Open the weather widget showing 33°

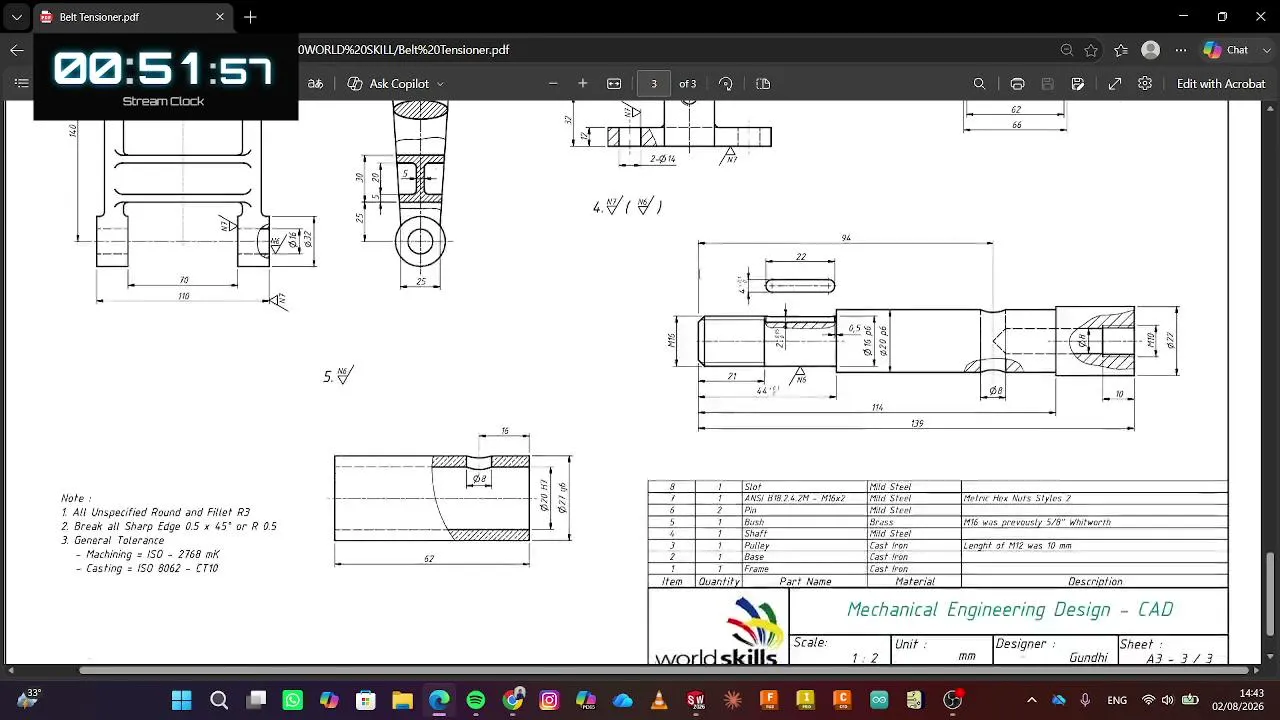29,698
